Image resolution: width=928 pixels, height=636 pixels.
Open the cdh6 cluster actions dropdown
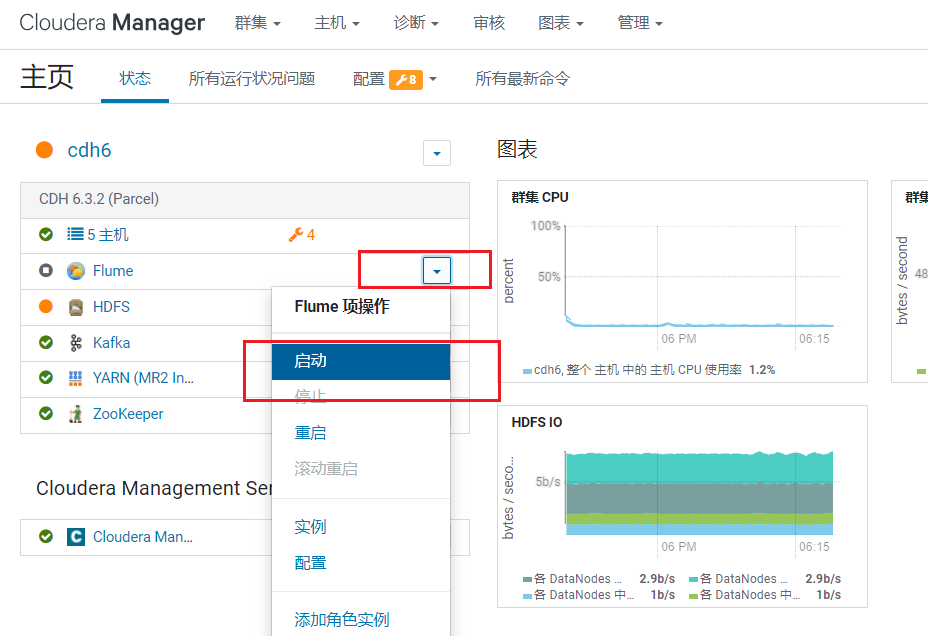437,153
